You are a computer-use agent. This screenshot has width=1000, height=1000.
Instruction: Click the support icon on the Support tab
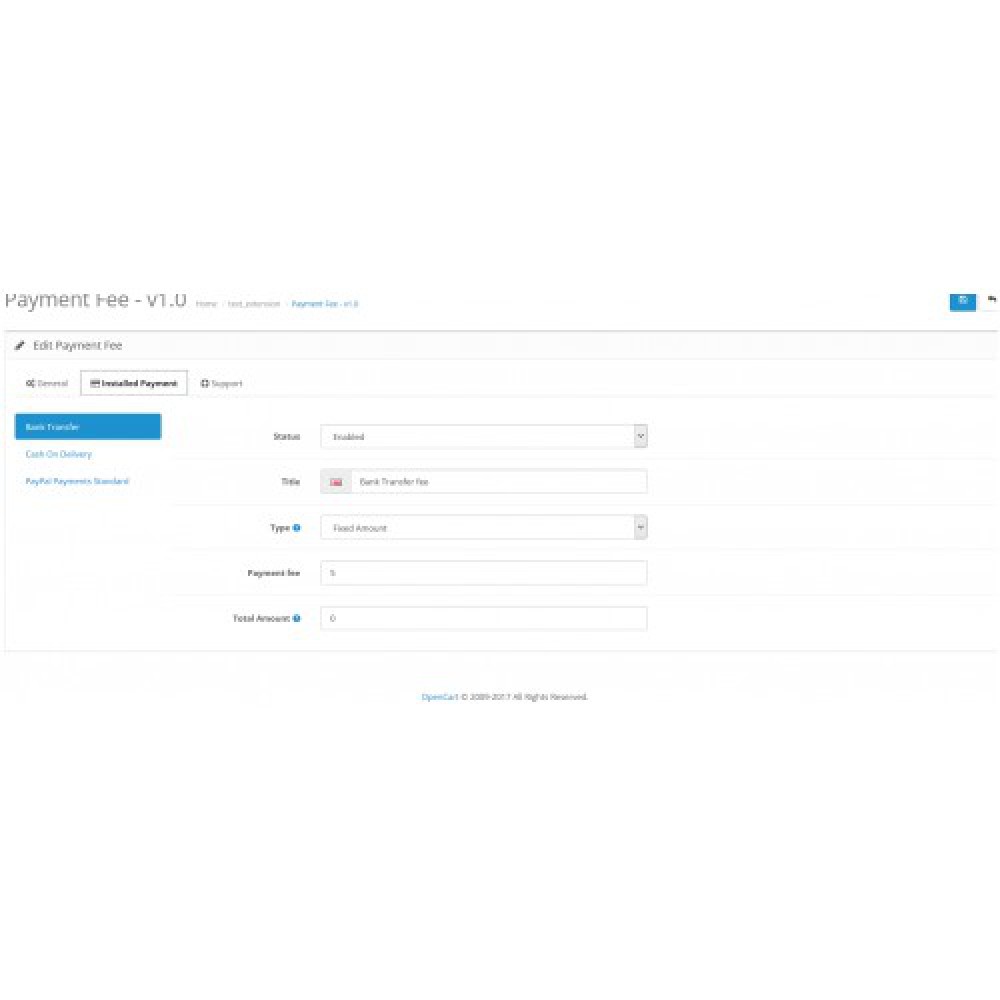tap(204, 383)
